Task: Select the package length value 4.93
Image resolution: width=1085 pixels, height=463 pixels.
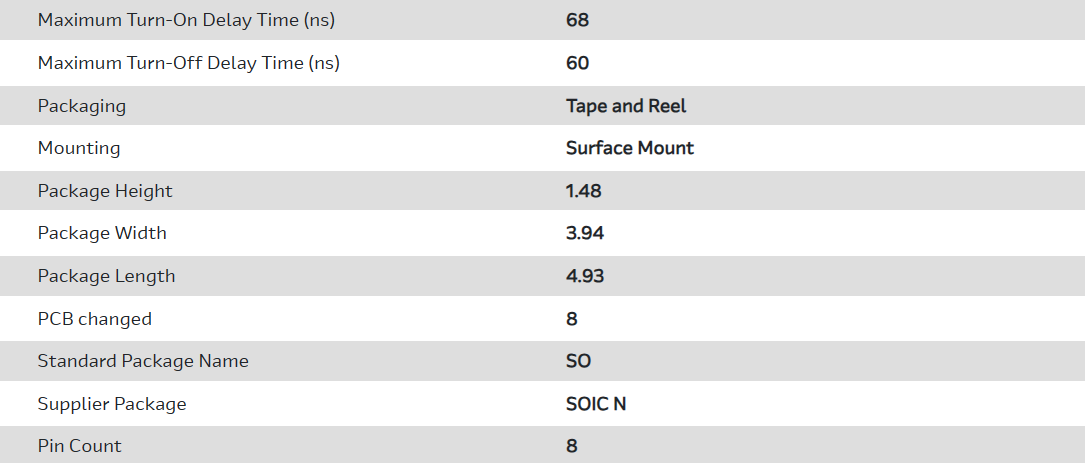Action: click(x=585, y=276)
